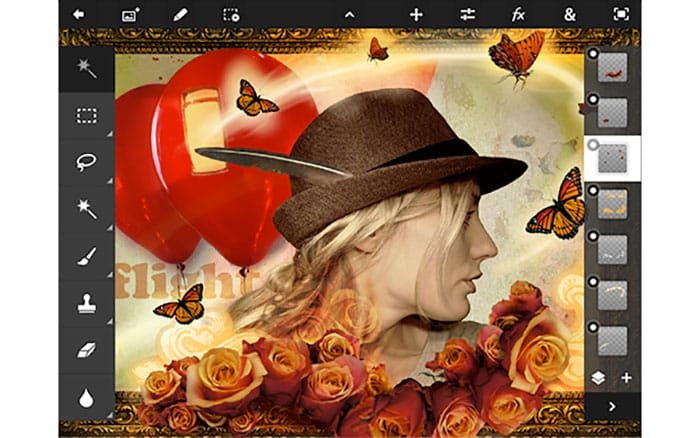
Task: Choose the Paint Brush tool
Action: tap(87, 255)
